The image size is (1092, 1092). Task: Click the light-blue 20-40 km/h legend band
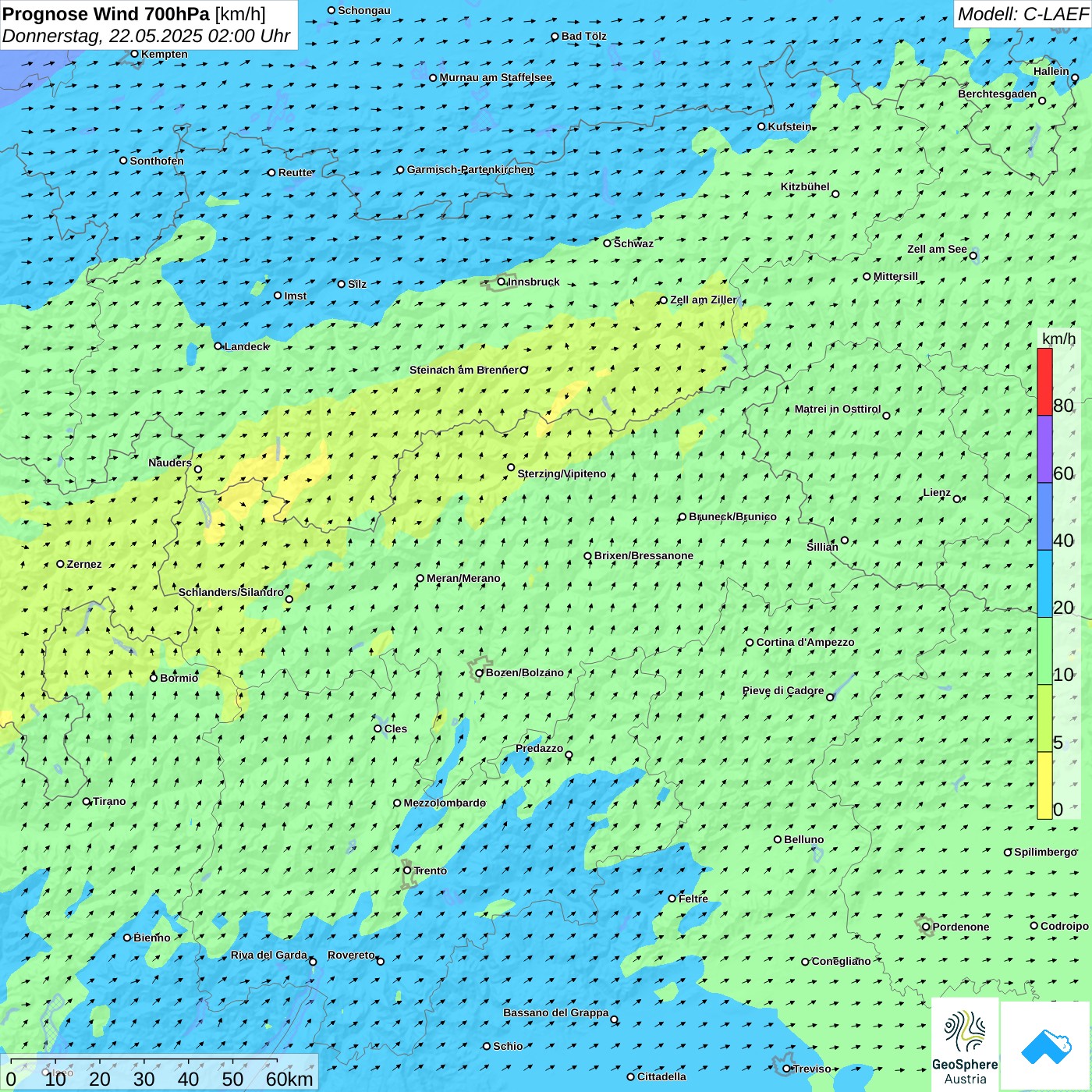click(x=1044, y=583)
